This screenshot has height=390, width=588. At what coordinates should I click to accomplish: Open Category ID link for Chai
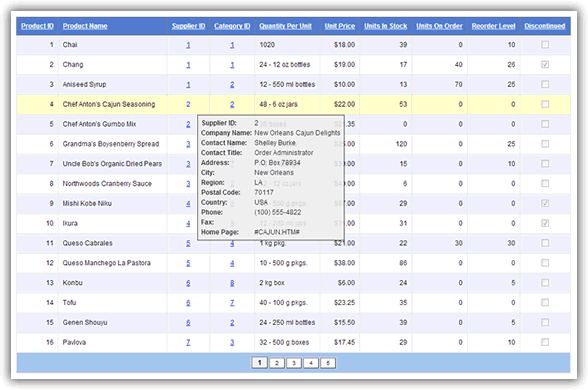tap(232, 45)
